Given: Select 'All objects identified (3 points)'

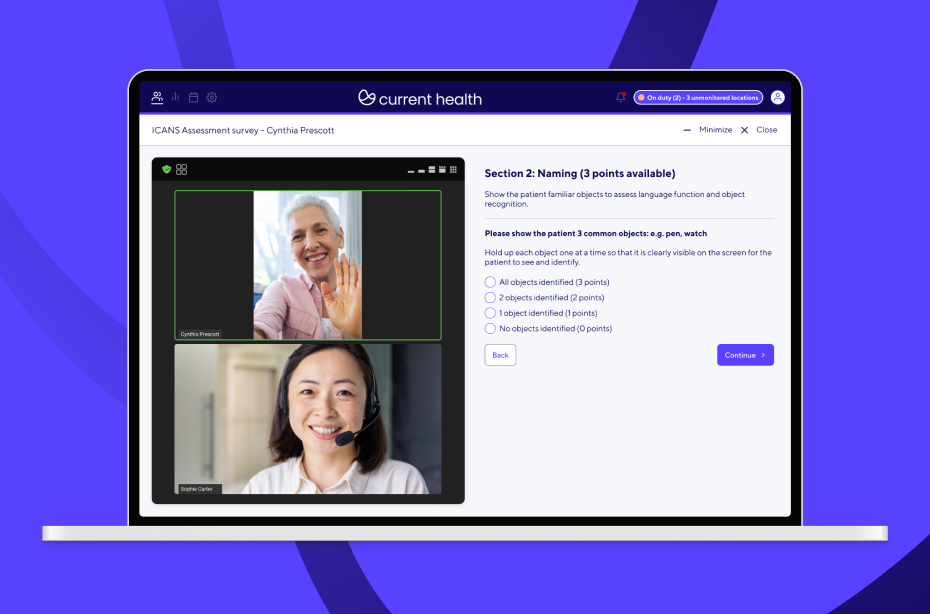Looking at the screenshot, I should tap(490, 282).
